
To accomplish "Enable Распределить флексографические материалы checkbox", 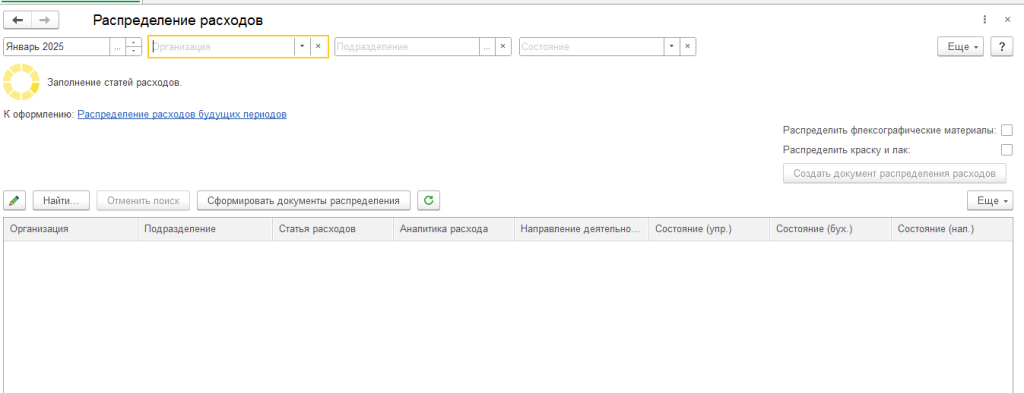I will [1006, 130].
